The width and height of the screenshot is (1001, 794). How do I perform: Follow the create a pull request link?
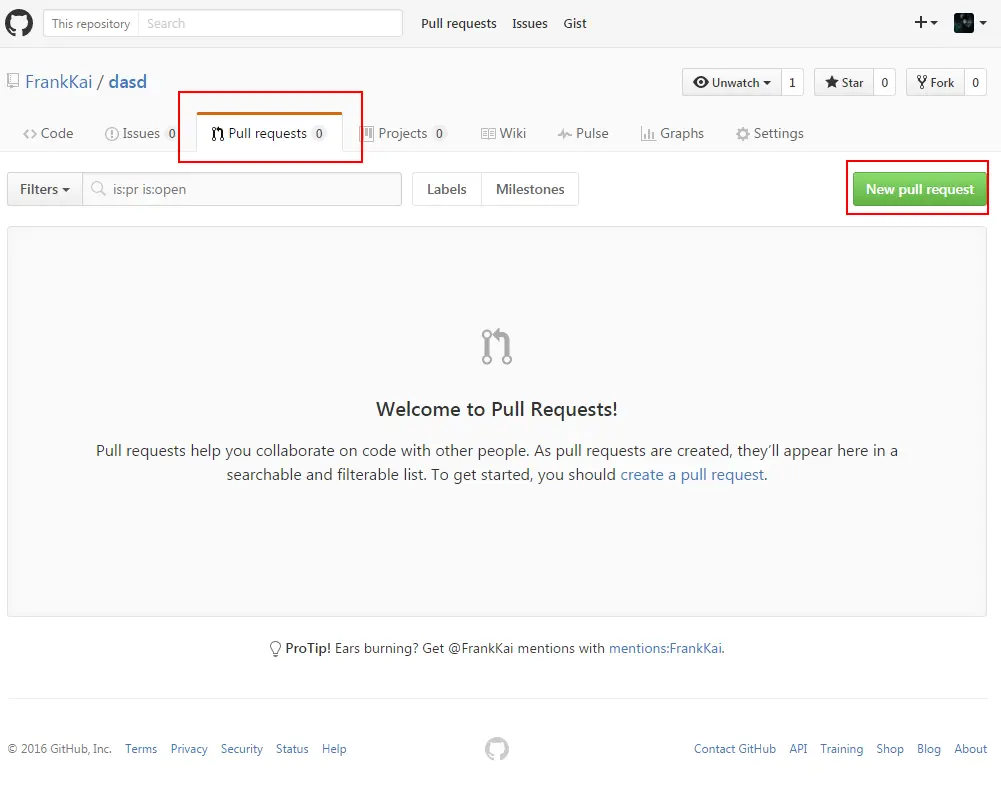click(692, 475)
